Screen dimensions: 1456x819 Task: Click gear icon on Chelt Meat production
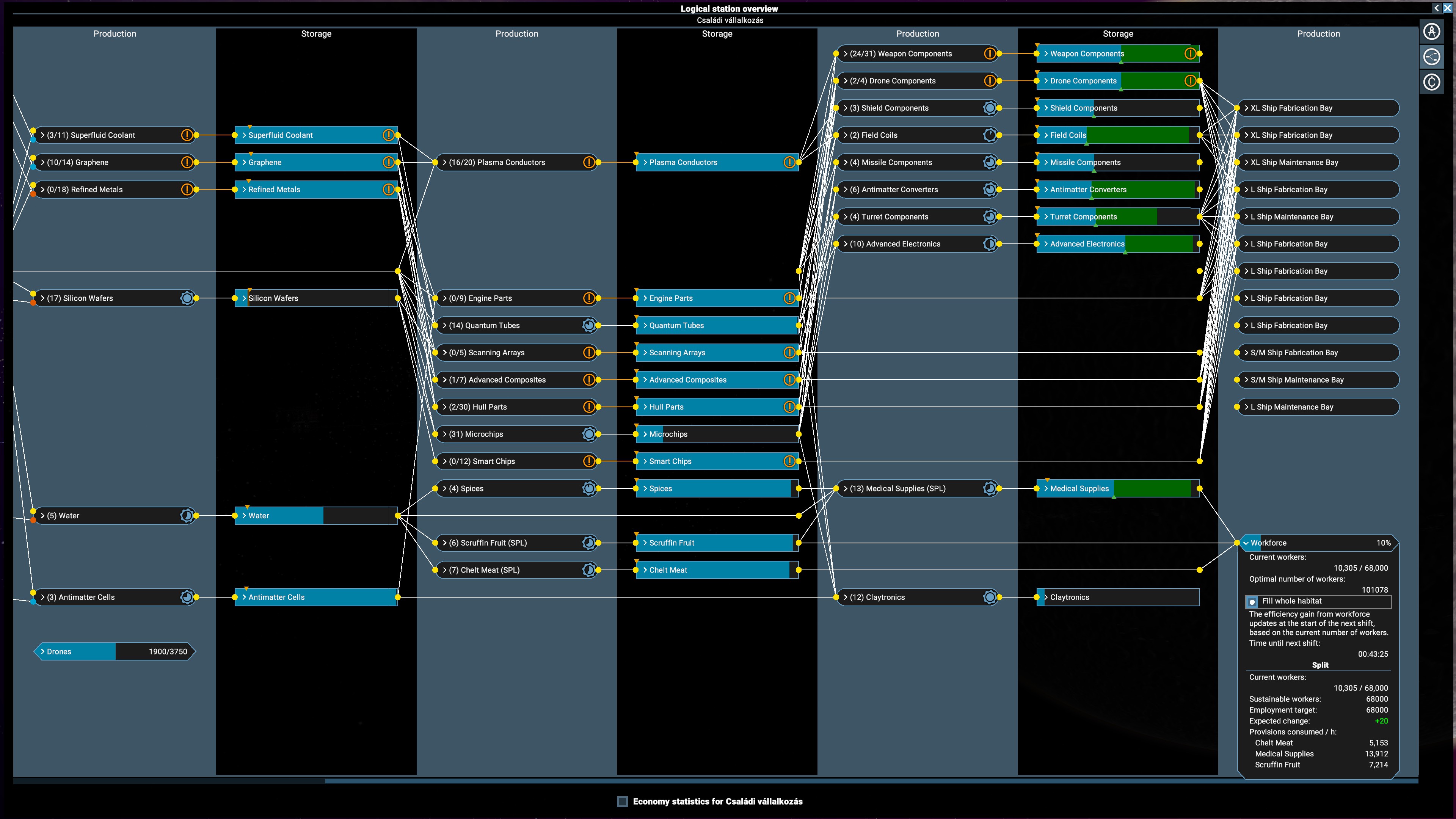tap(589, 570)
